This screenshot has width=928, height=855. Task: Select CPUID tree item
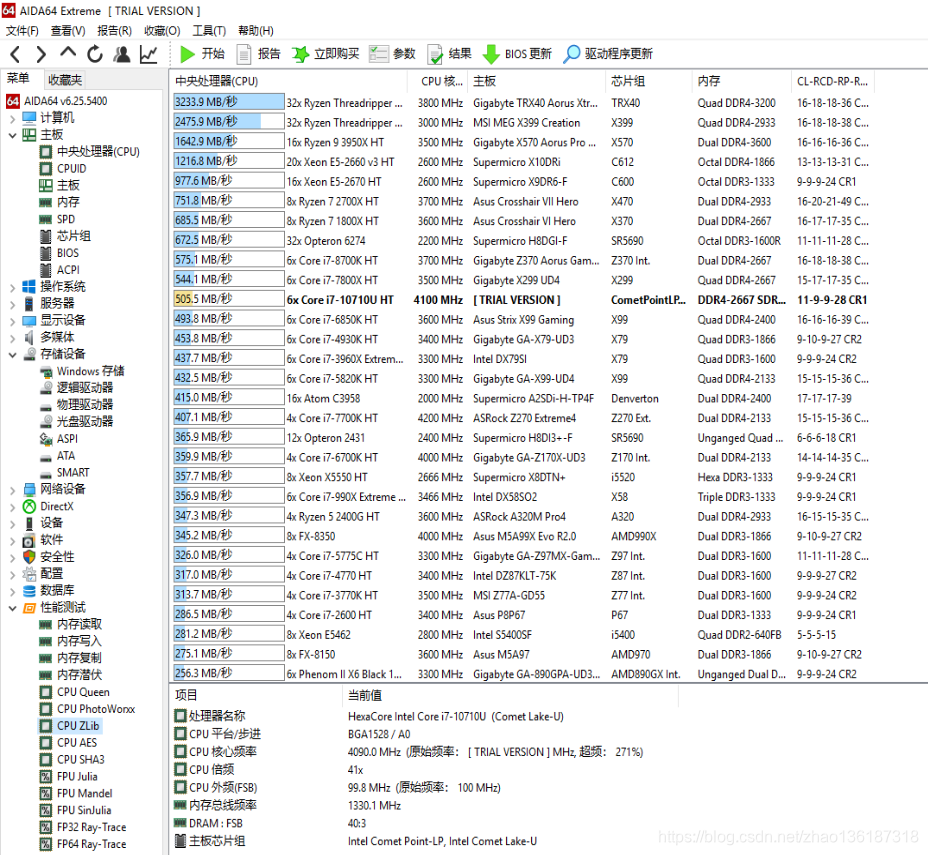coord(63,169)
